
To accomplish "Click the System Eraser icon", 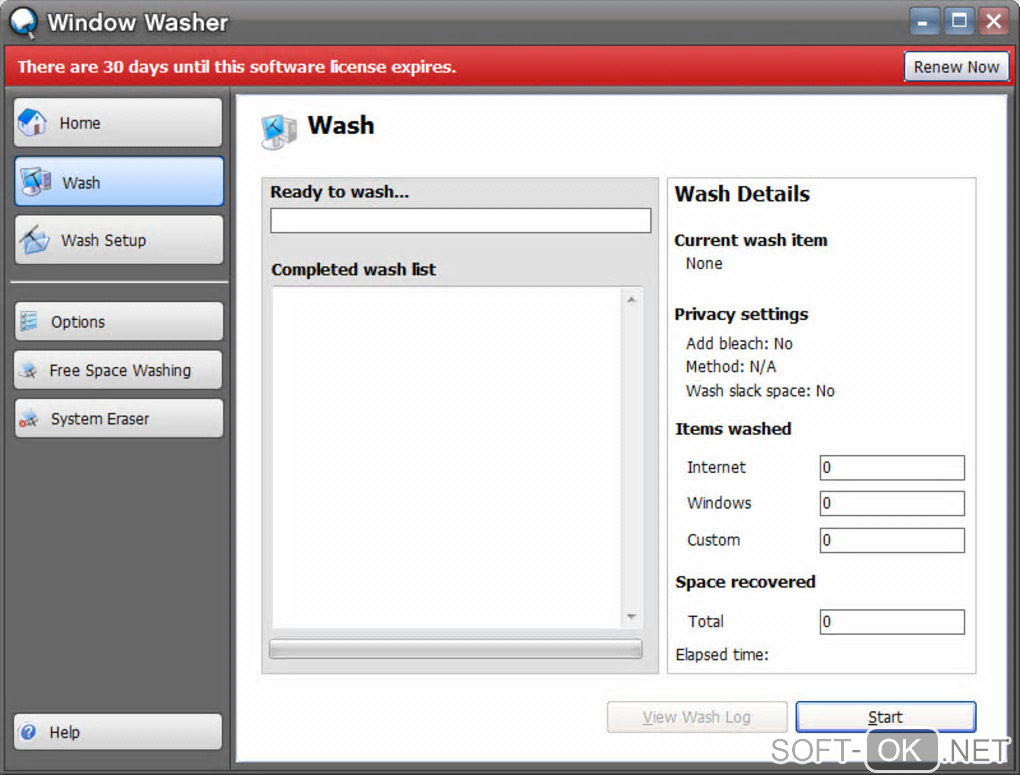I will pos(29,419).
